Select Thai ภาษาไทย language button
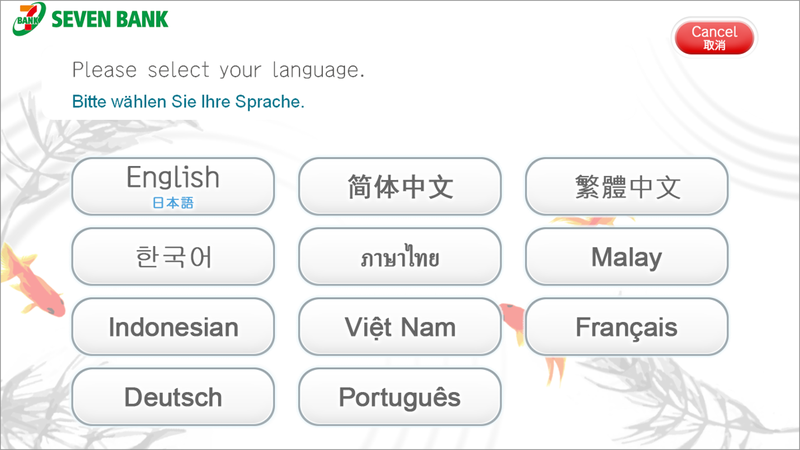The width and height of the screenshot is (800, 450). click(400, 256)
